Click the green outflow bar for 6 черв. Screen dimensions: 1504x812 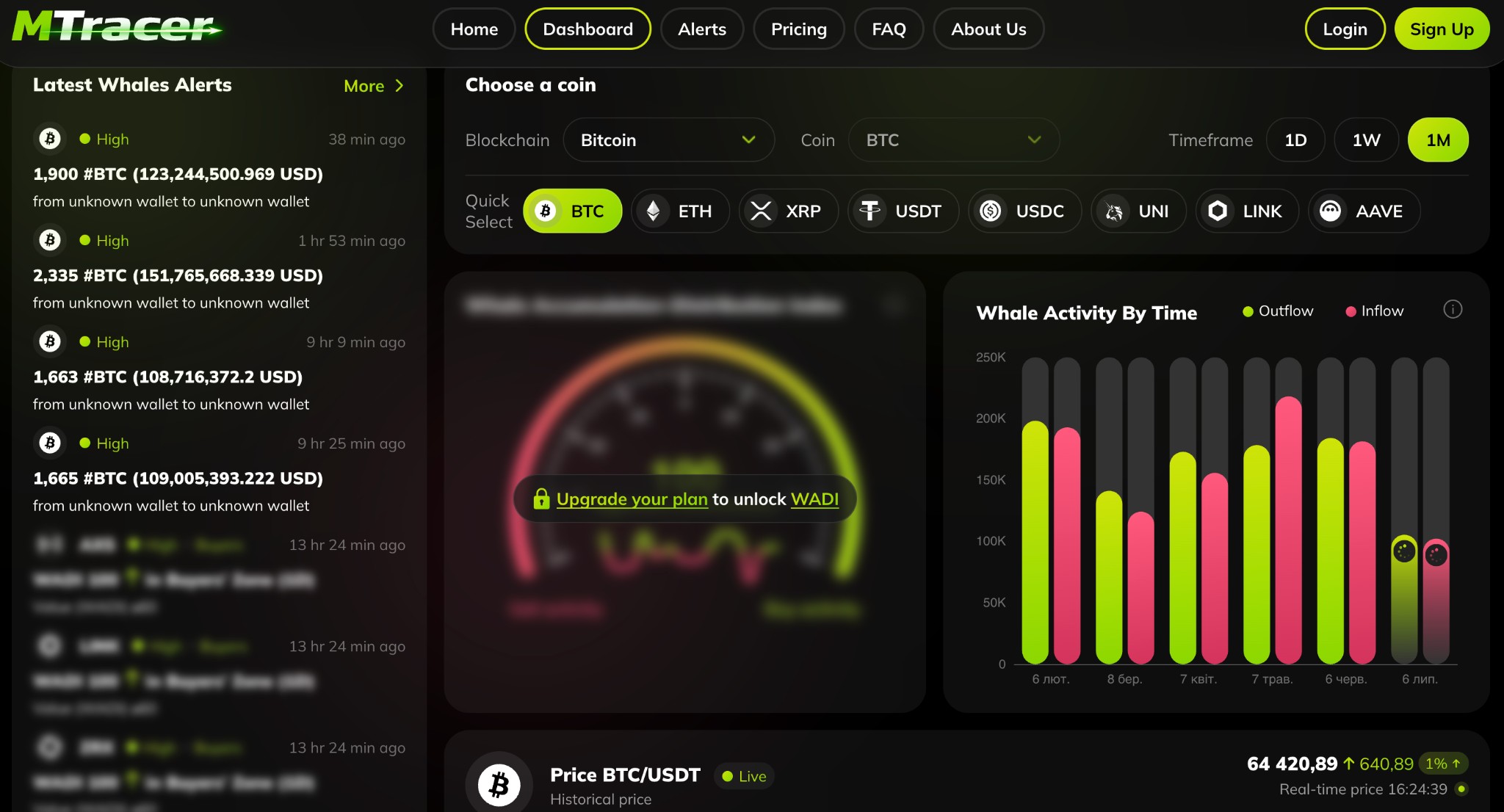coord(1331,551)
